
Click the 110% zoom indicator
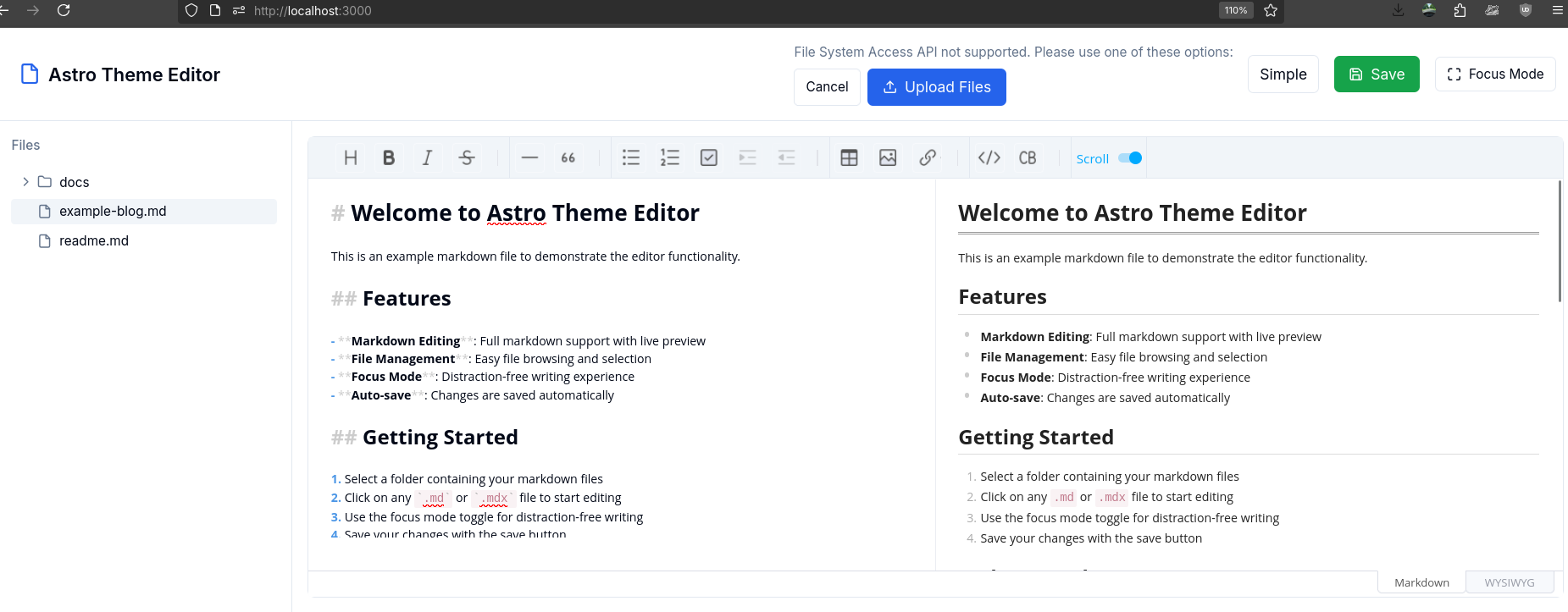coord(1236,10)
